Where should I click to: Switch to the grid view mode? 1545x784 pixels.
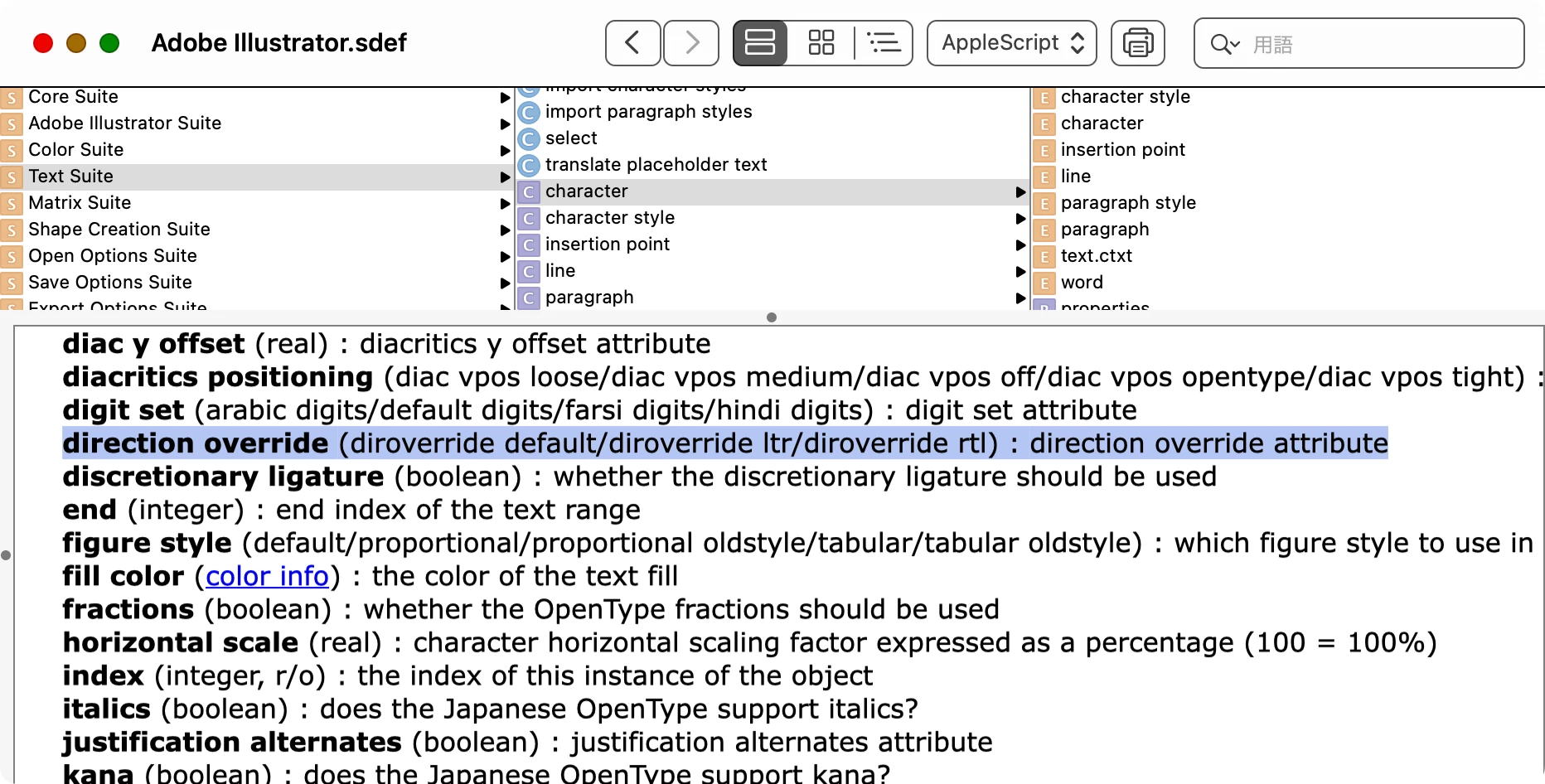821,42
